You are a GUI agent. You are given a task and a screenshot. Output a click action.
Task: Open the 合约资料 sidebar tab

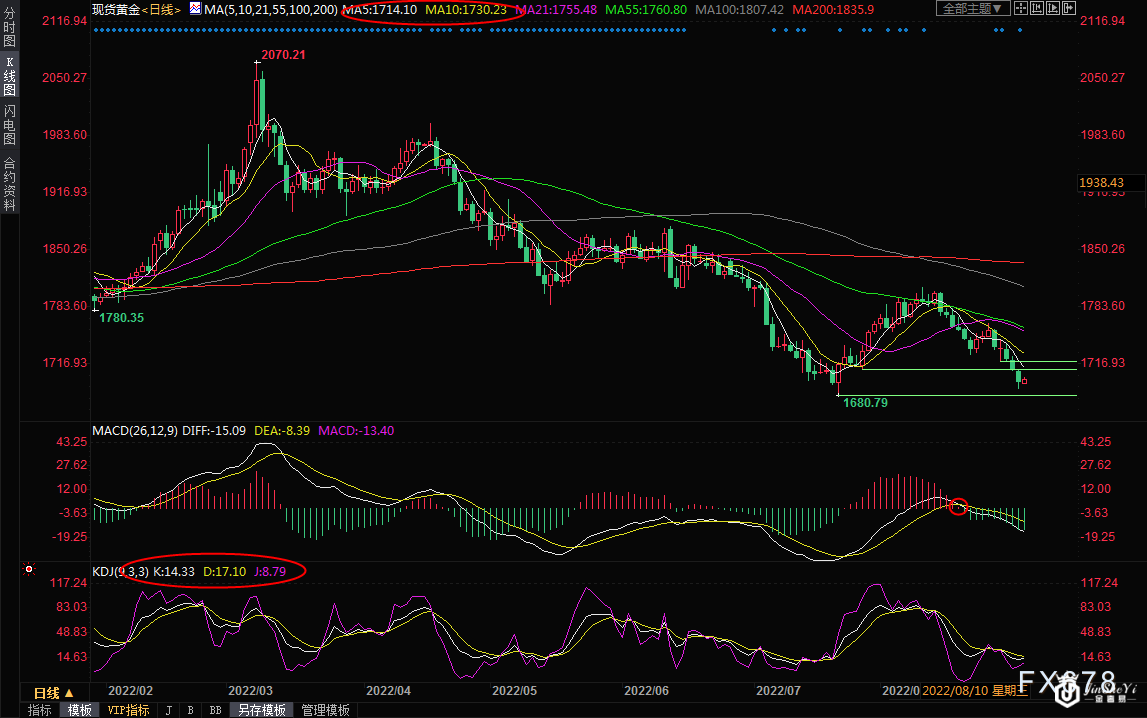(x=9, y=184)
